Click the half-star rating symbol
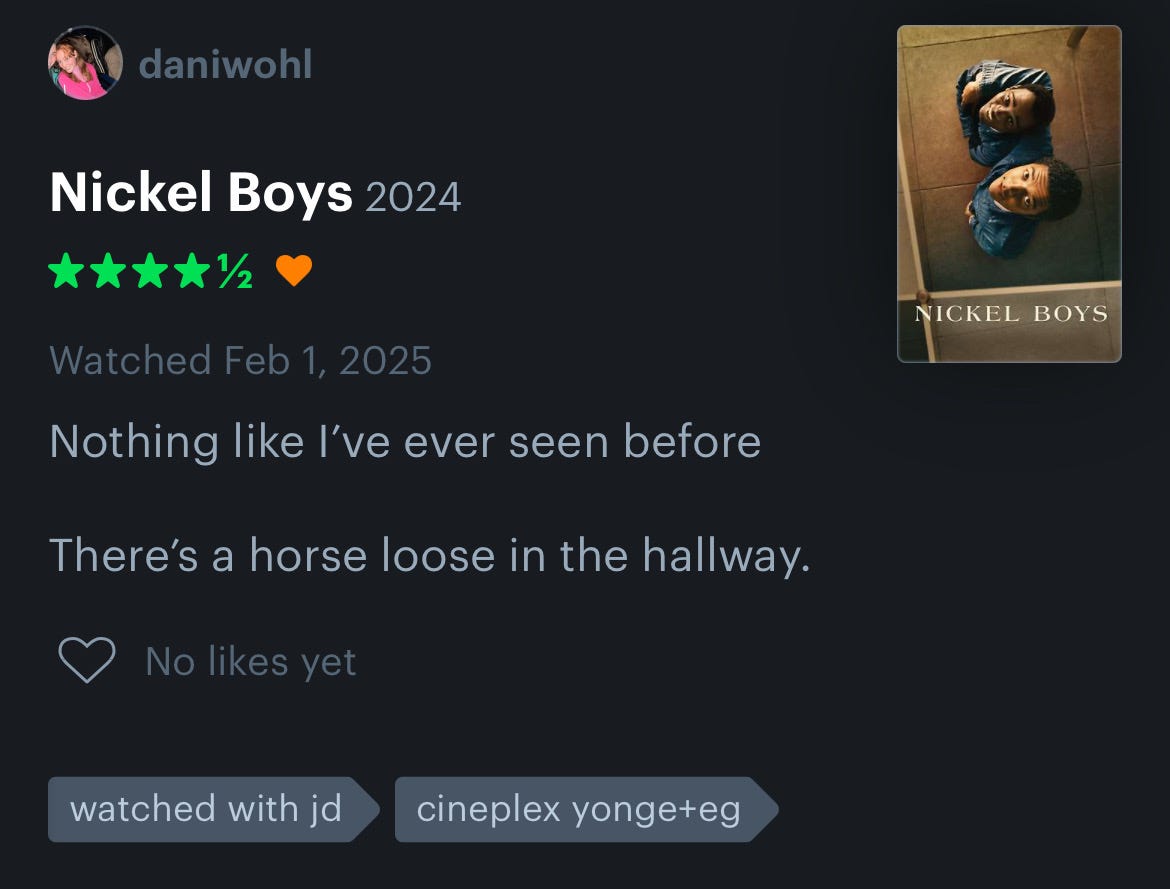The image size is (1170, 889). [235, 270]
